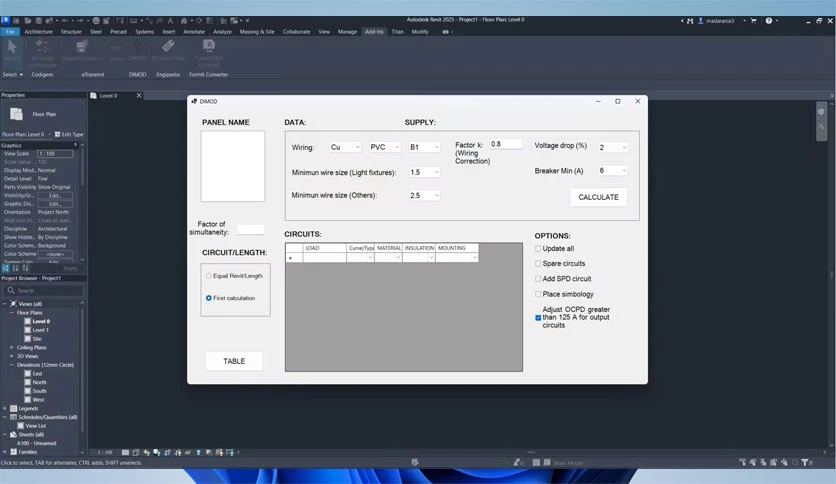Open the Architecture ribbon tab
The image size is (836, 484).
pyautogui.click(x=38, y=32)
